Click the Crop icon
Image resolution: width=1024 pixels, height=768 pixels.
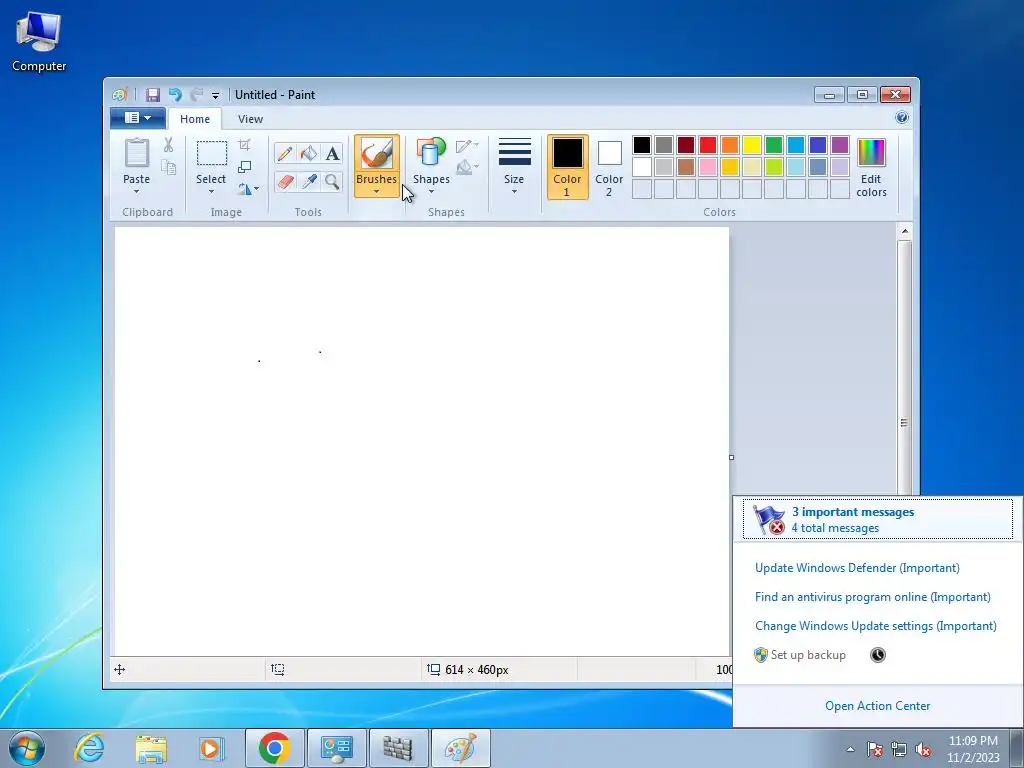click(x=244, y=144)
